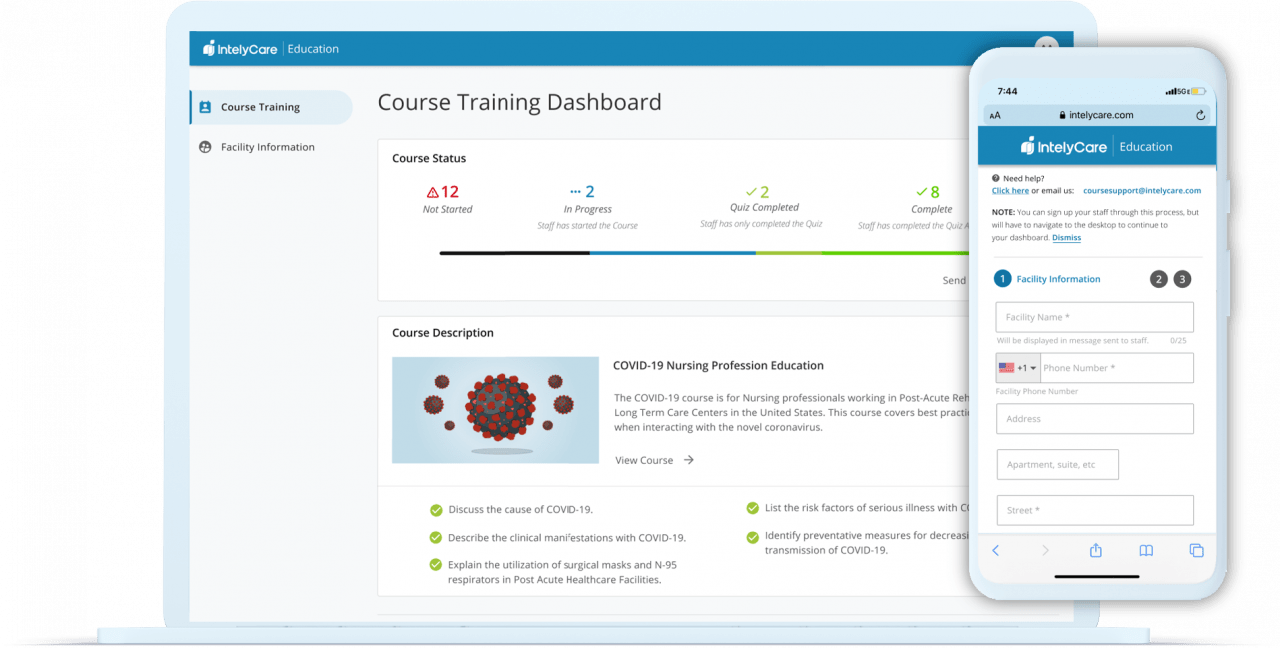Click the Facility Information sidebar icon

click(205, 147)
